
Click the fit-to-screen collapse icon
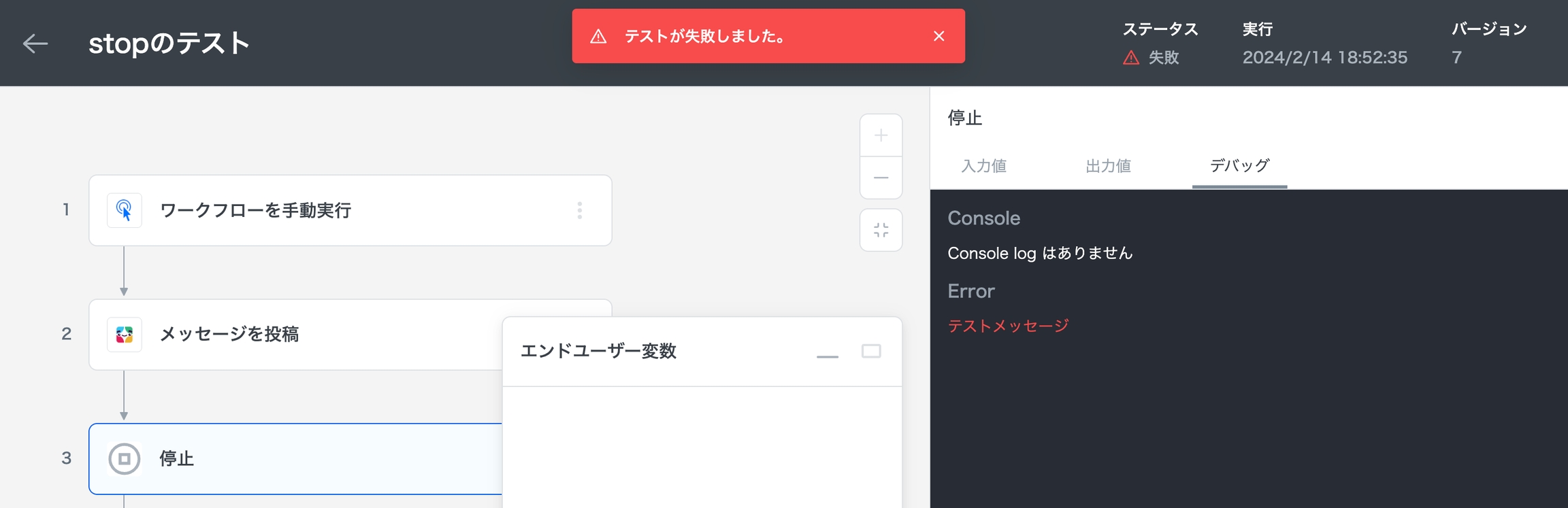click(881, 231)
